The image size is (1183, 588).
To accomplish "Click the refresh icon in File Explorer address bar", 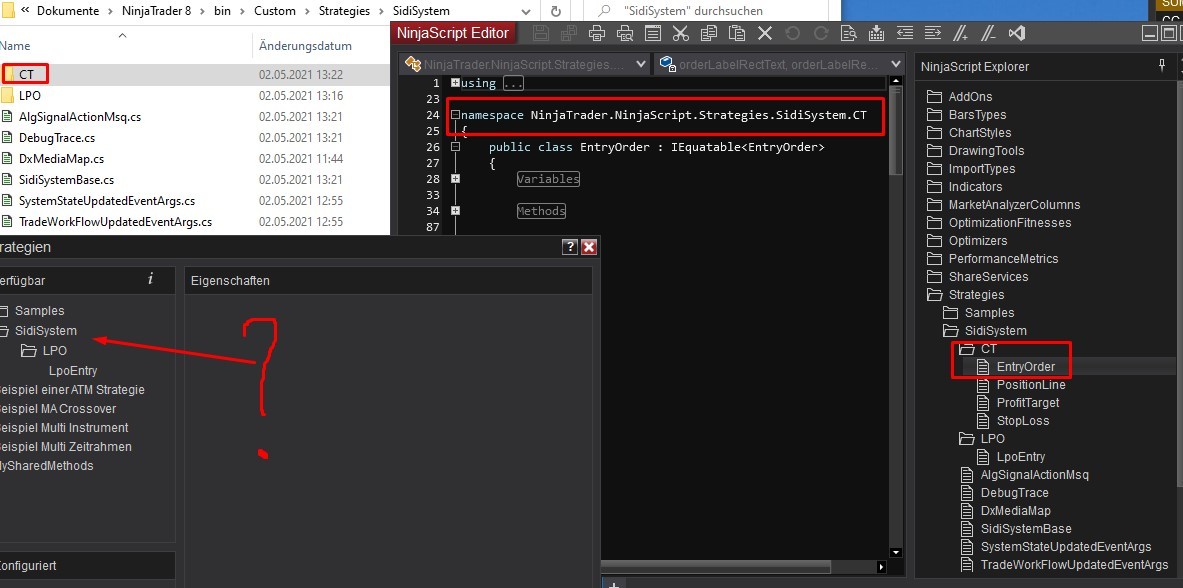I will [556, 11].
